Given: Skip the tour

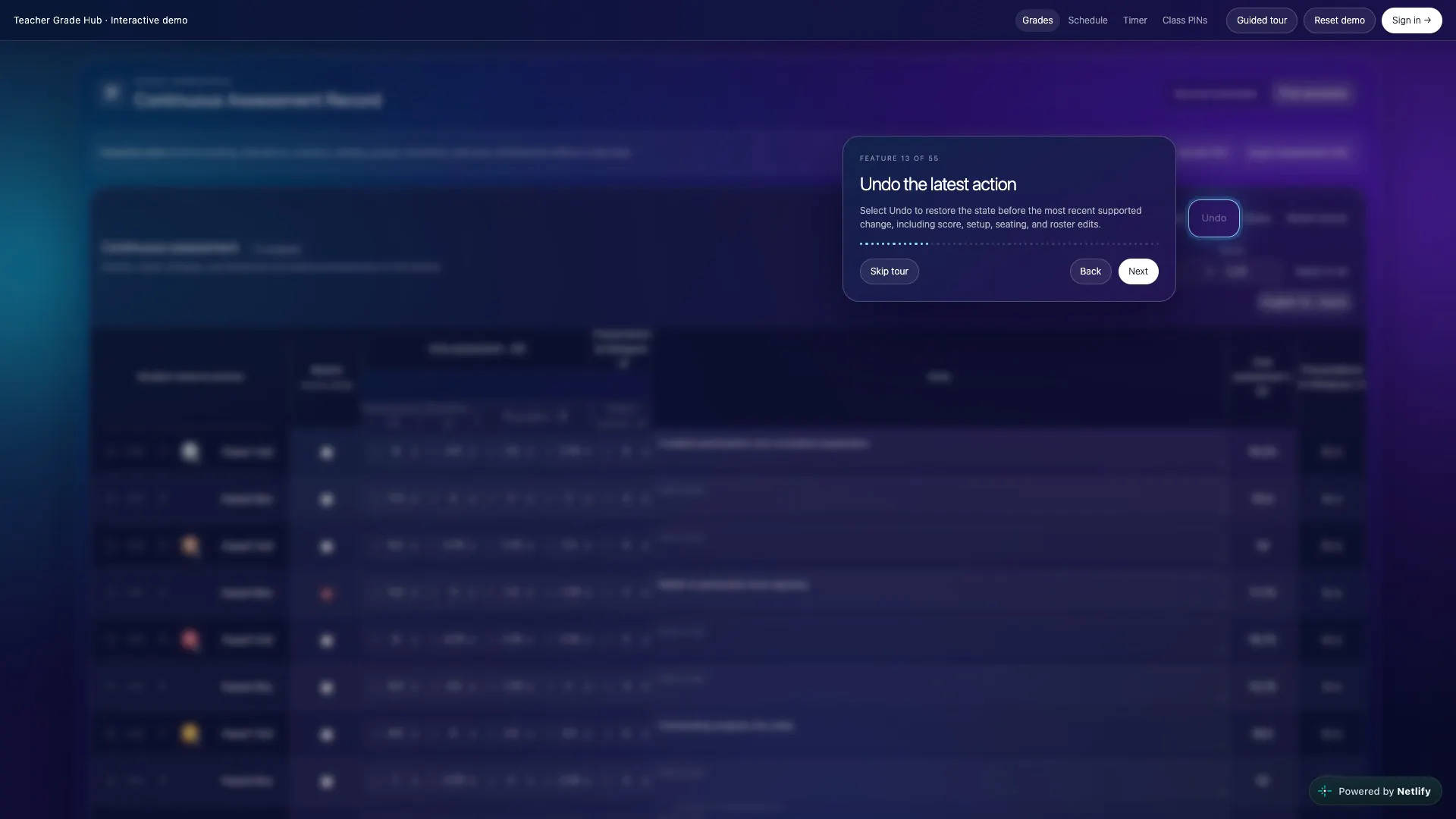Looking at the screenshot, I should click(889, 271).
